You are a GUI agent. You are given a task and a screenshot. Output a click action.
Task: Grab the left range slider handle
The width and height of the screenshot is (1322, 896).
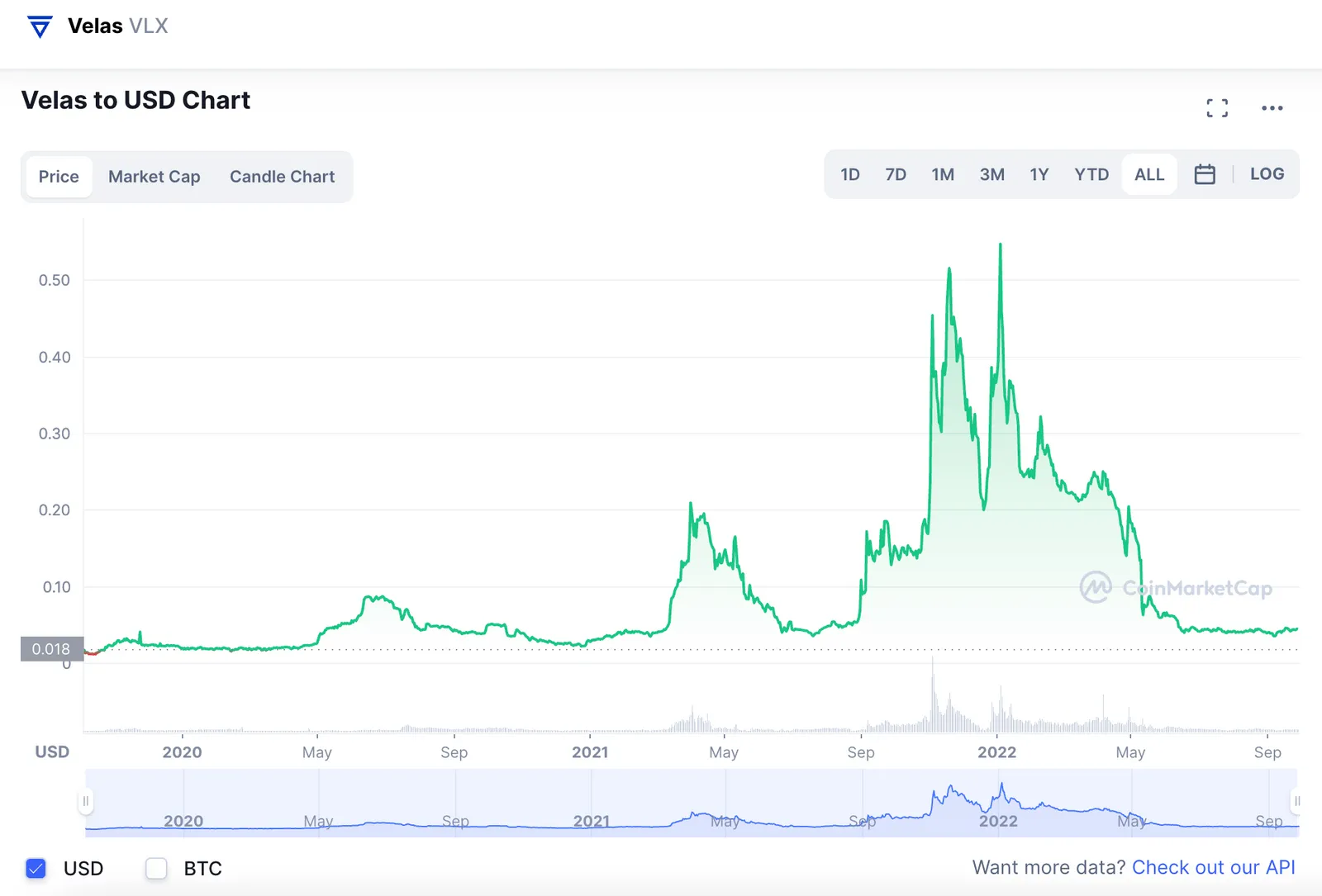tap(85, 801)
